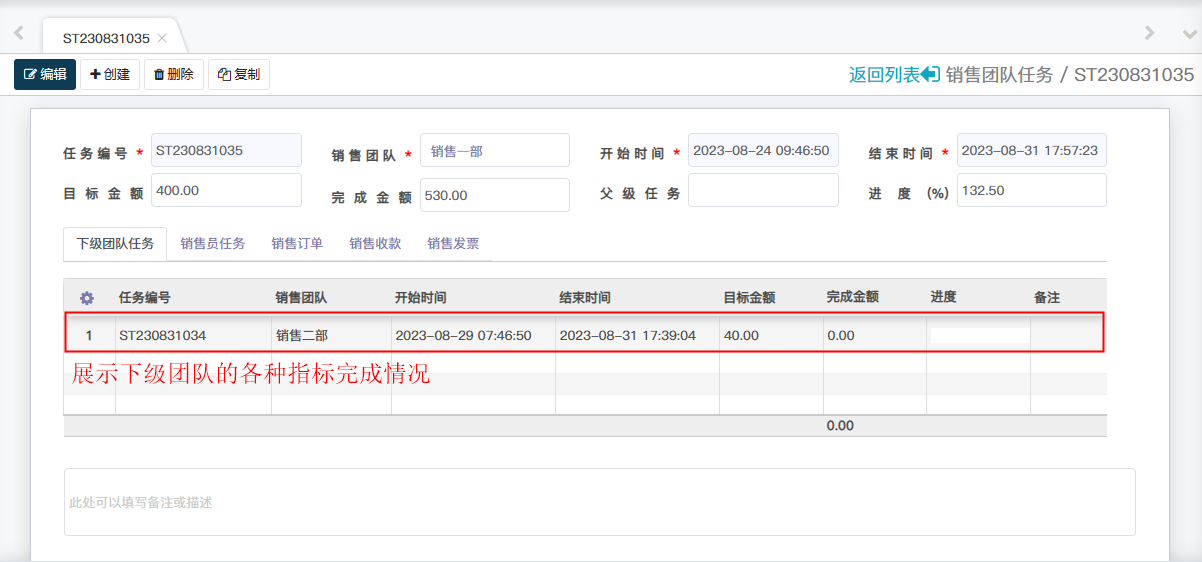The width and height of the screenshot is (1202, 562).
Task: Switch to 销售员任务 tab
Action: click(212, 243)
